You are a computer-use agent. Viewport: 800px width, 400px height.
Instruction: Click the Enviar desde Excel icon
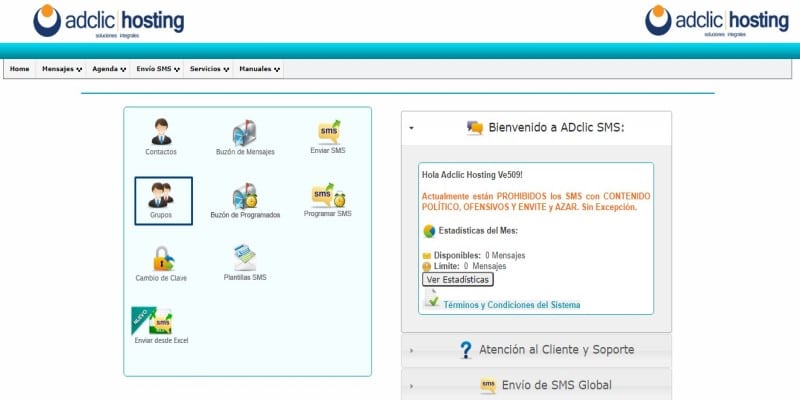[152, 320]
